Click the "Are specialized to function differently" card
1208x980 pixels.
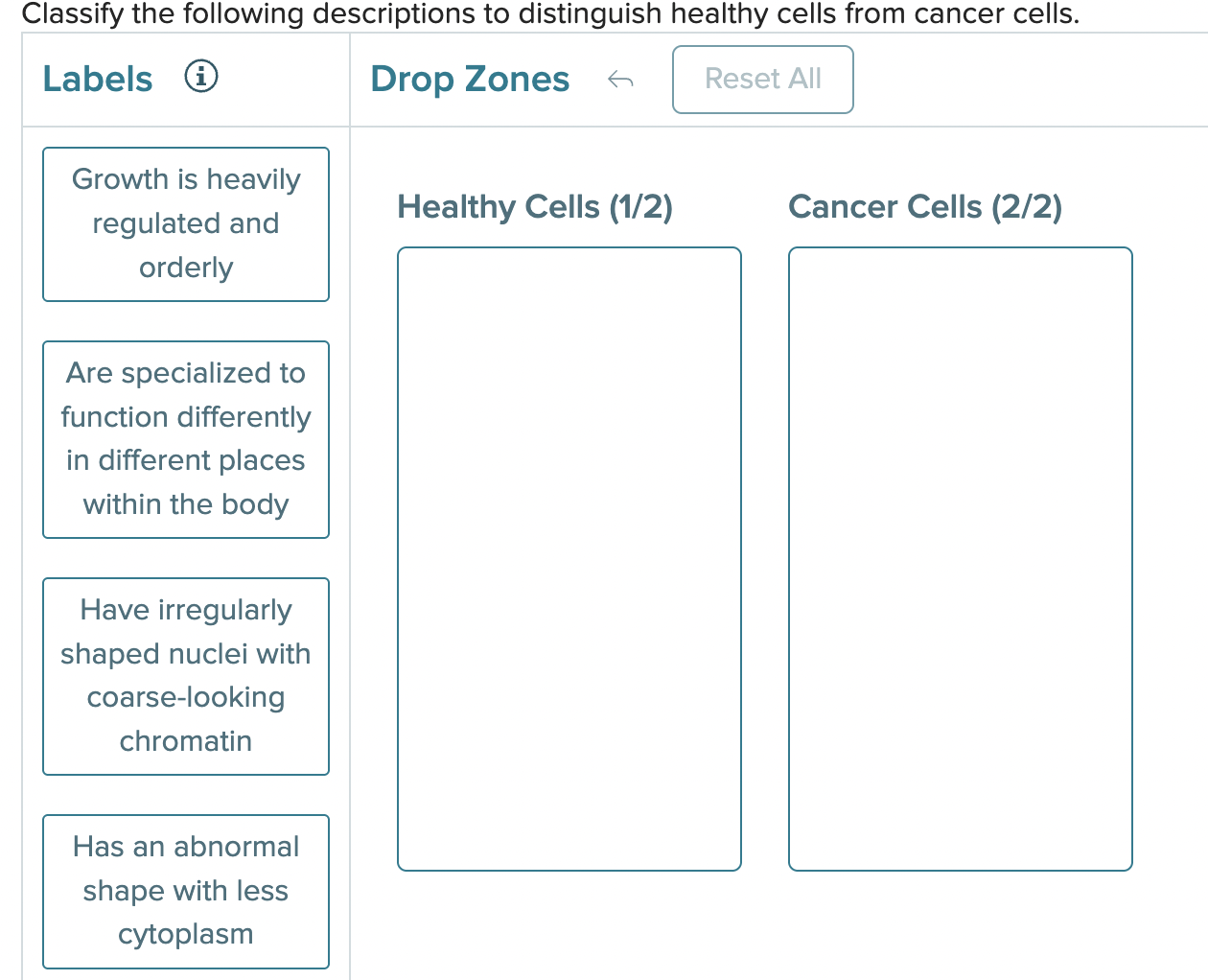(185, 438)
